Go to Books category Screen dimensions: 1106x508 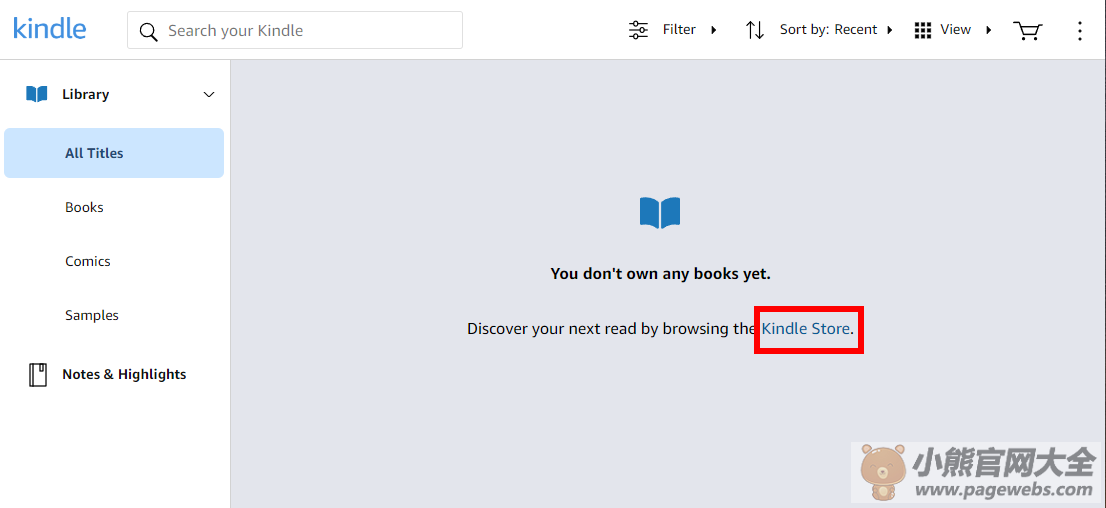click(x=85, y=207)
